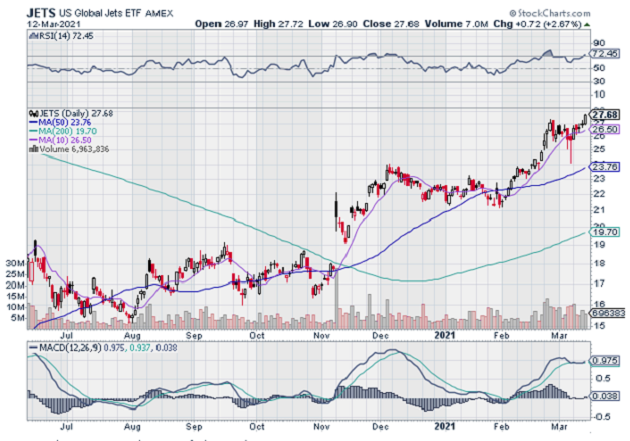
Task: Click the date 12-Mar-2021
Action: (53, 24)
